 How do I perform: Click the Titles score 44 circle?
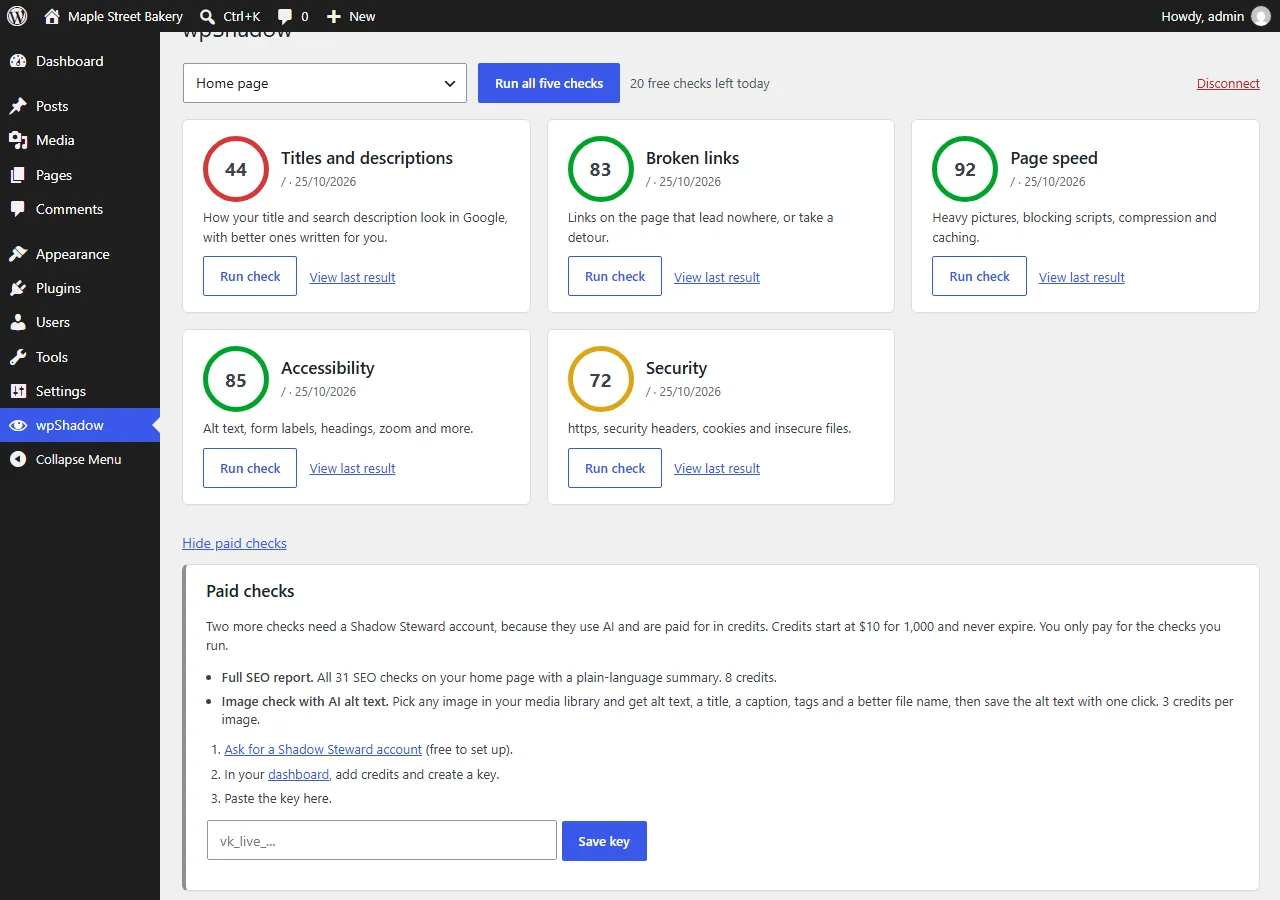pos(236,169)
